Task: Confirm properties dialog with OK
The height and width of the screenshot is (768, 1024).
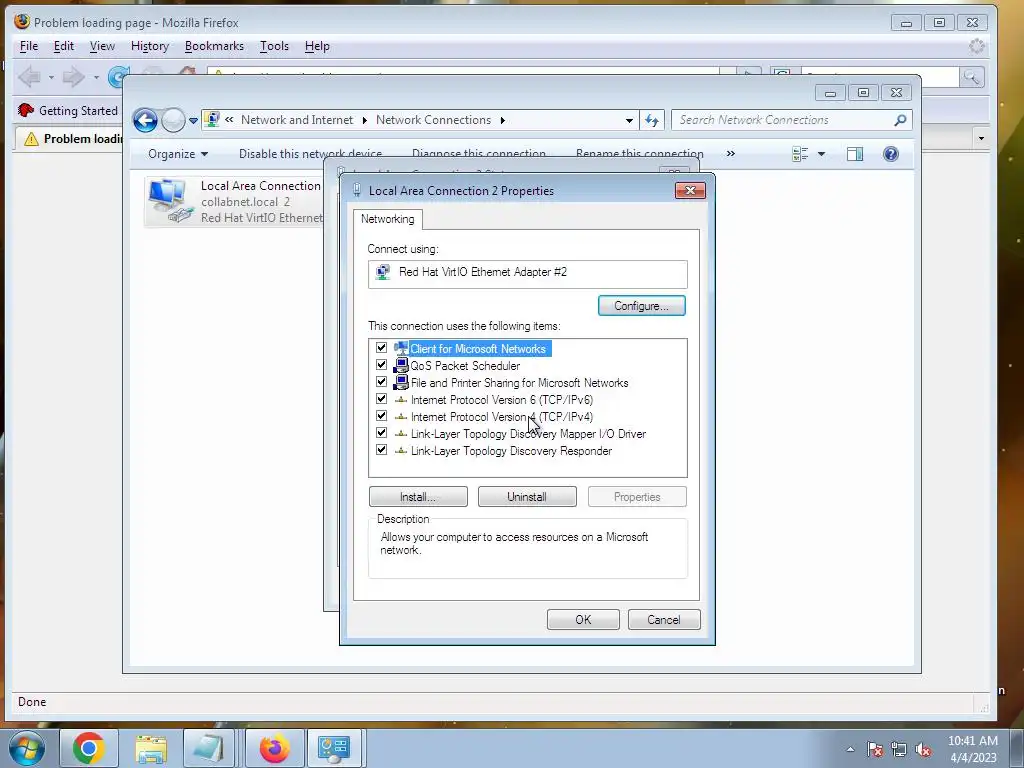Action: click(583, 620)
